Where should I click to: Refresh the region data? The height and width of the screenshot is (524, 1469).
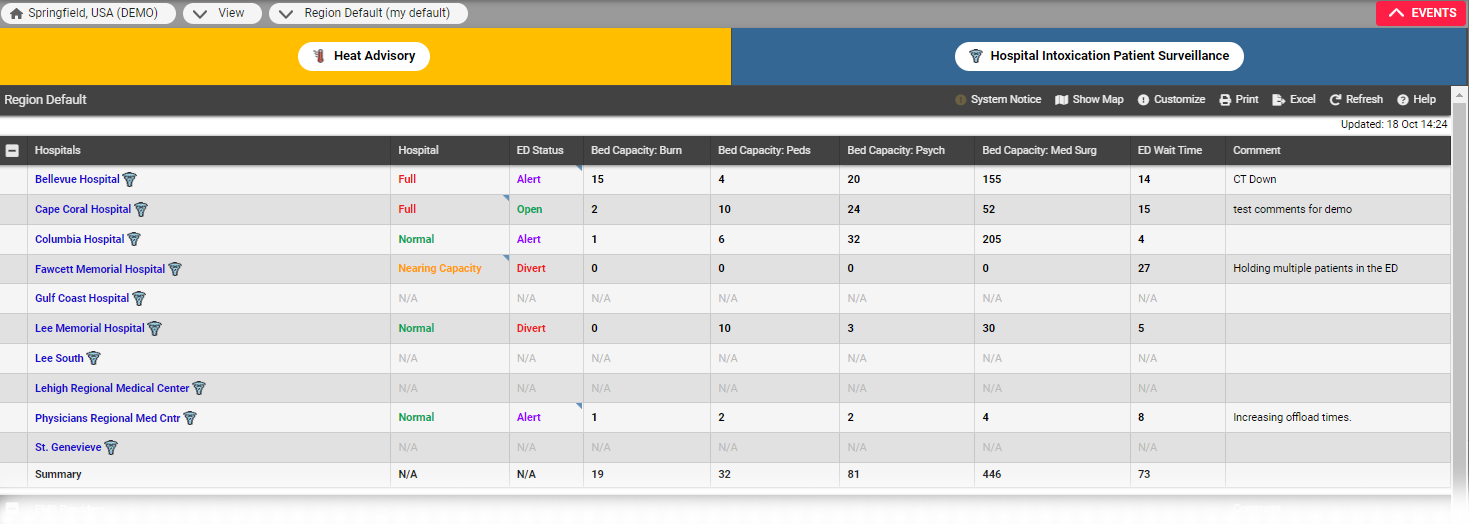1356,100
